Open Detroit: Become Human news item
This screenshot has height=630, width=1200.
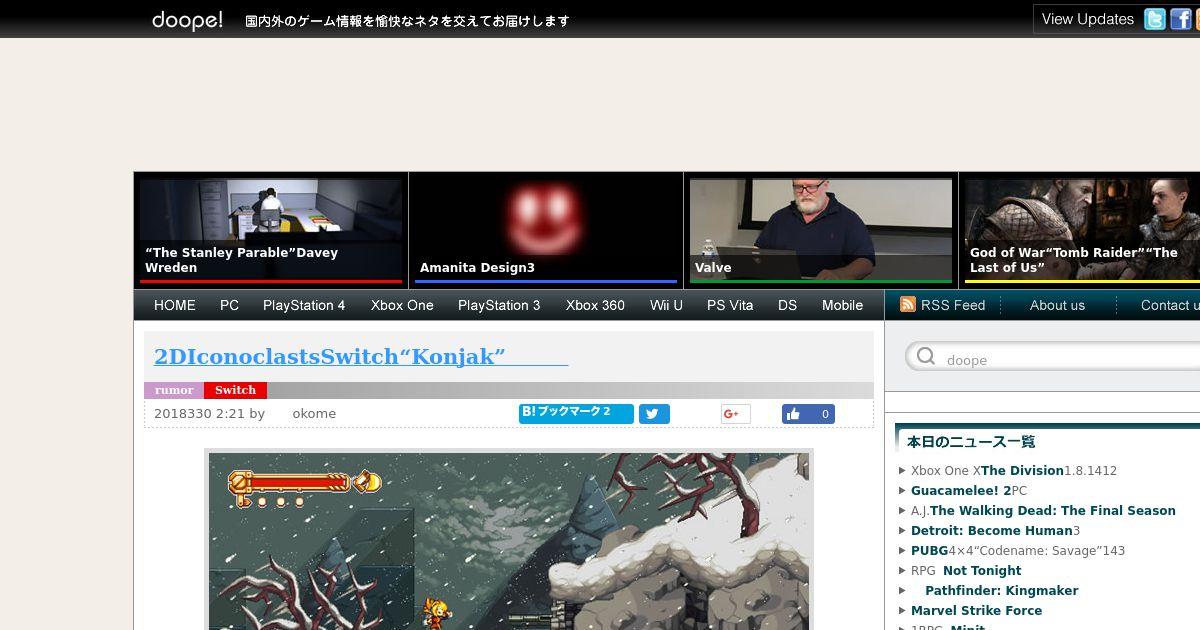(x=995, y=530)
